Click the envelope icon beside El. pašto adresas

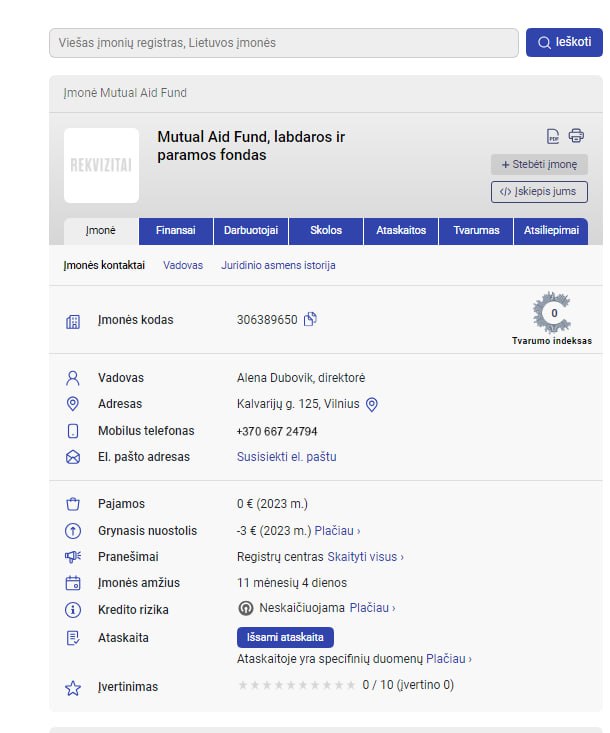73,457
